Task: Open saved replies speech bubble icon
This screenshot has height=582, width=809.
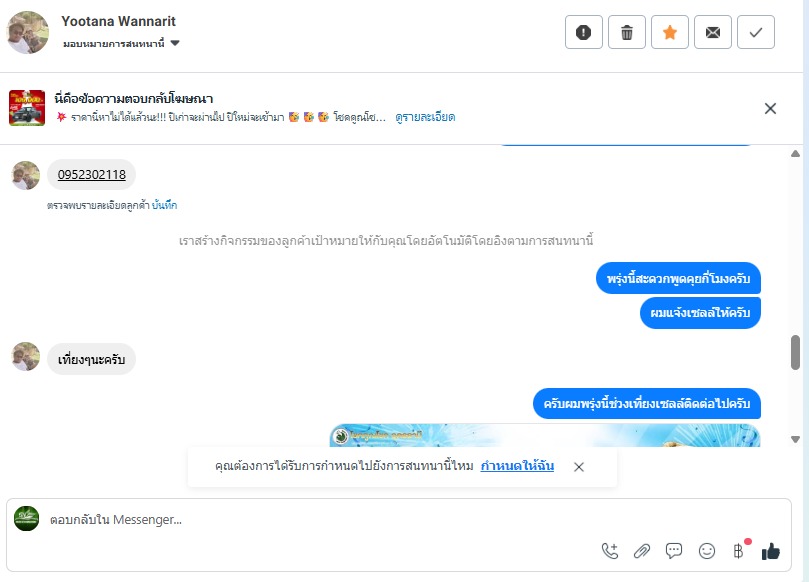Action: point(674,551)
